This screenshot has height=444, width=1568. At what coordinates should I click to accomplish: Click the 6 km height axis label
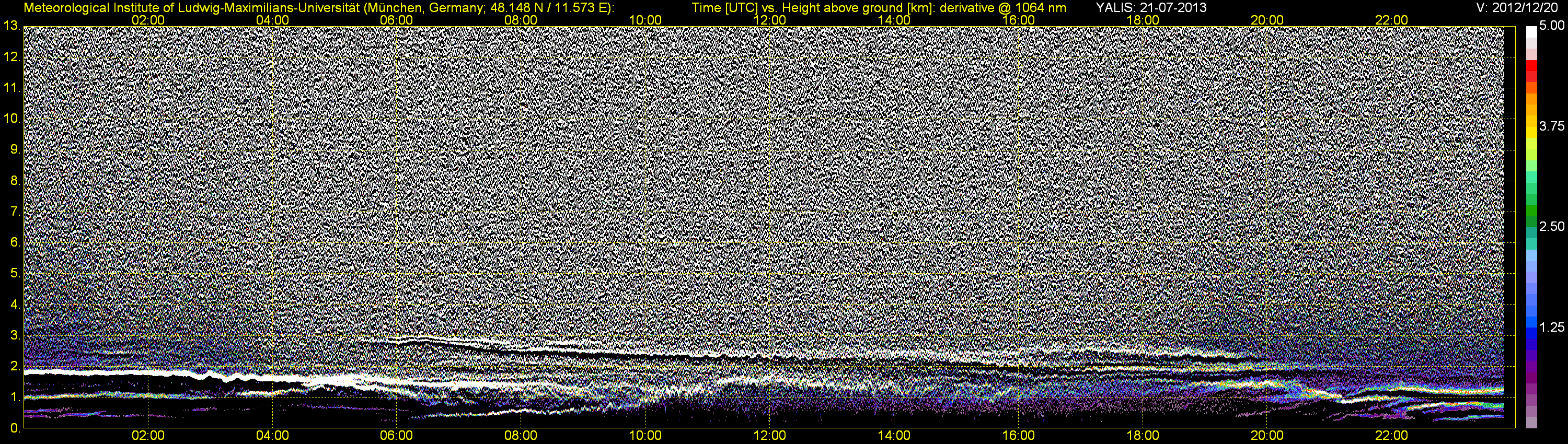15,243
